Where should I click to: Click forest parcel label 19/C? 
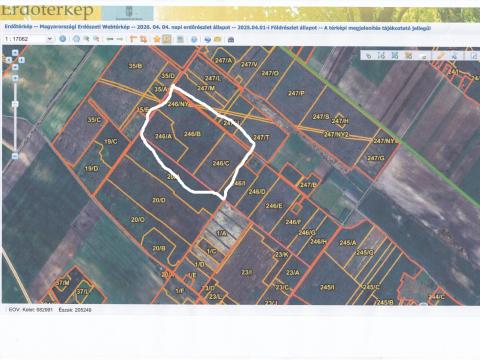tap(111, 142)
